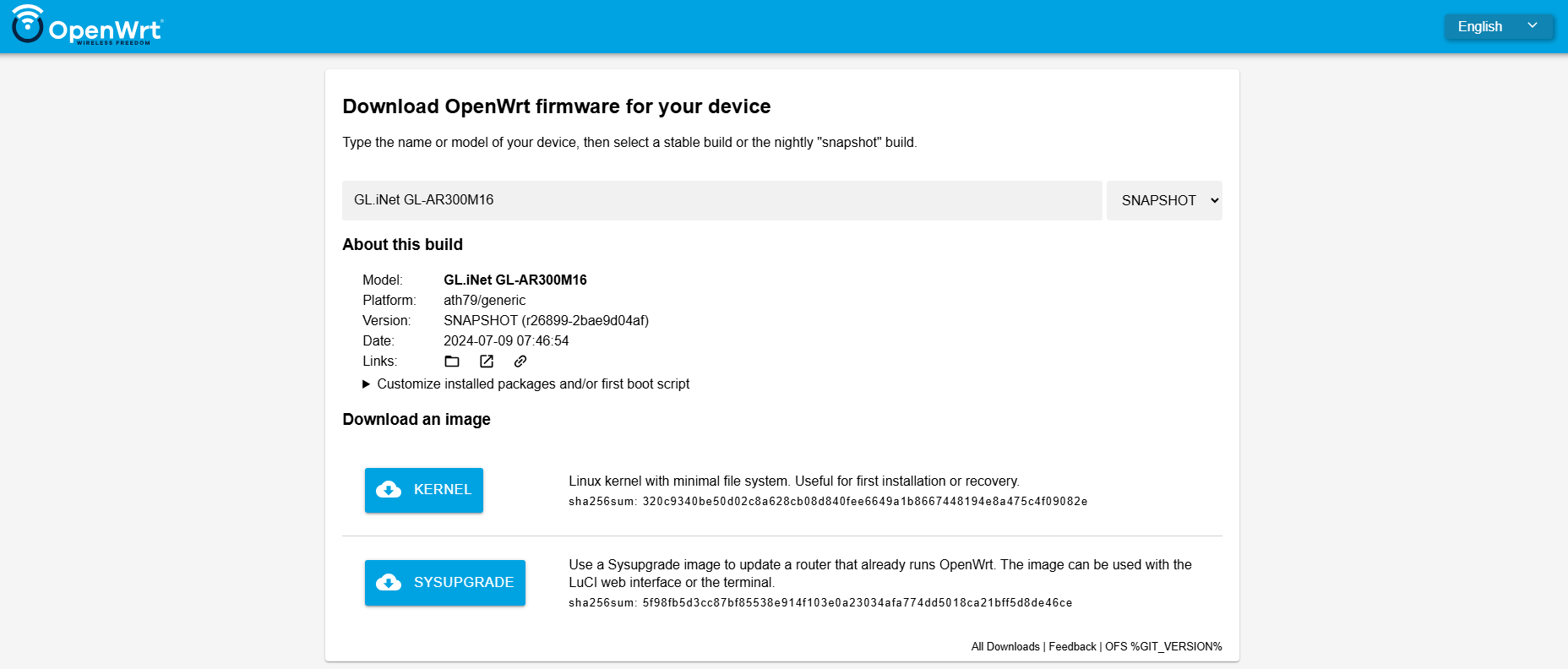Click the device name search field
Image resolution: width=1568 pixels, height=669 pixels.
point(721,200)
